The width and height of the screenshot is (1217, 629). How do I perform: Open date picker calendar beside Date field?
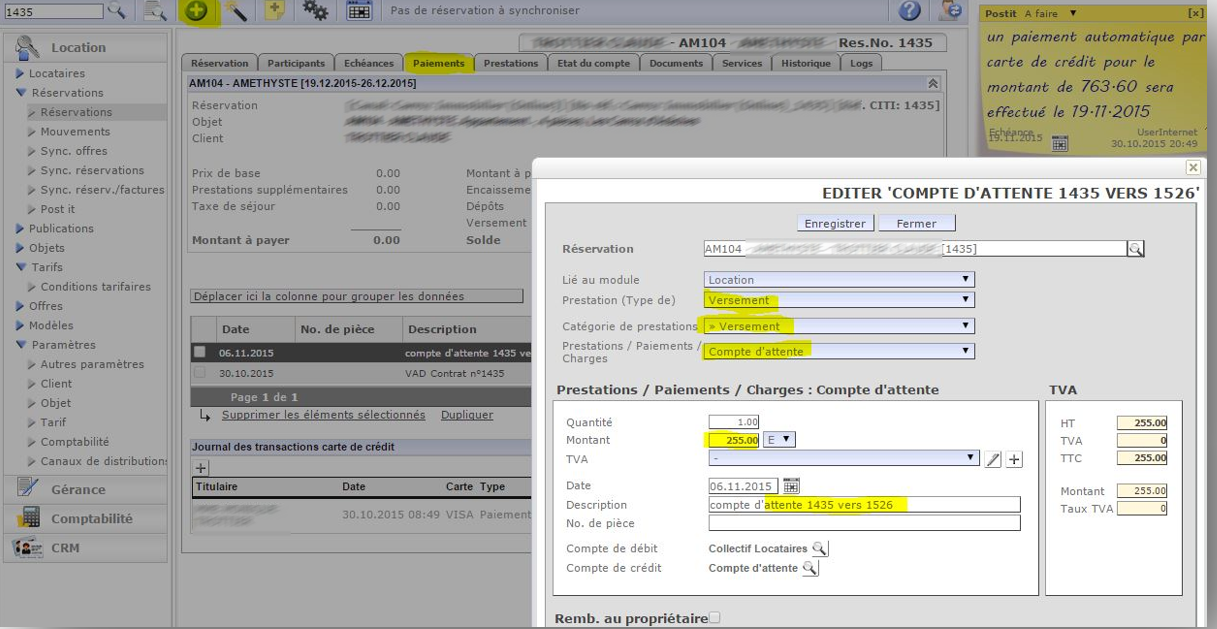click(x=791, y=486)
